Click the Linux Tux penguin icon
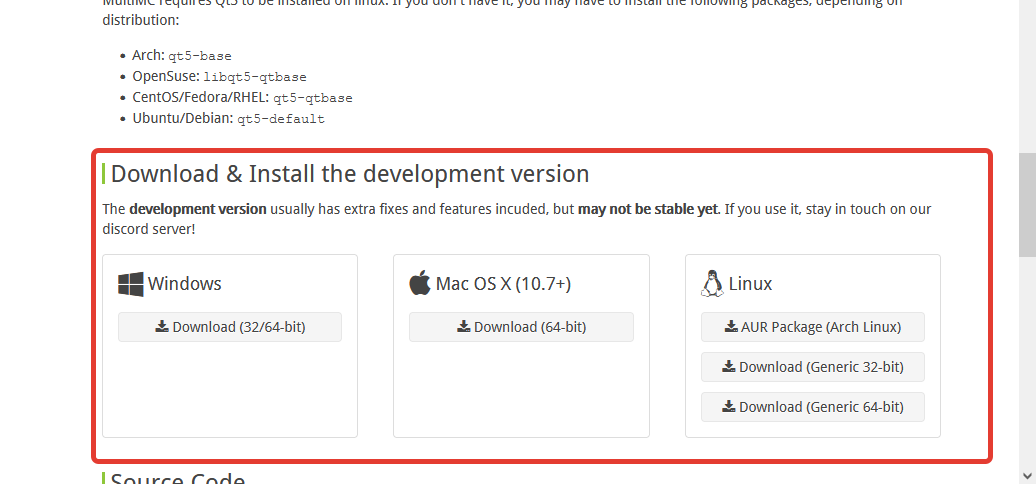 pos(712,283)
